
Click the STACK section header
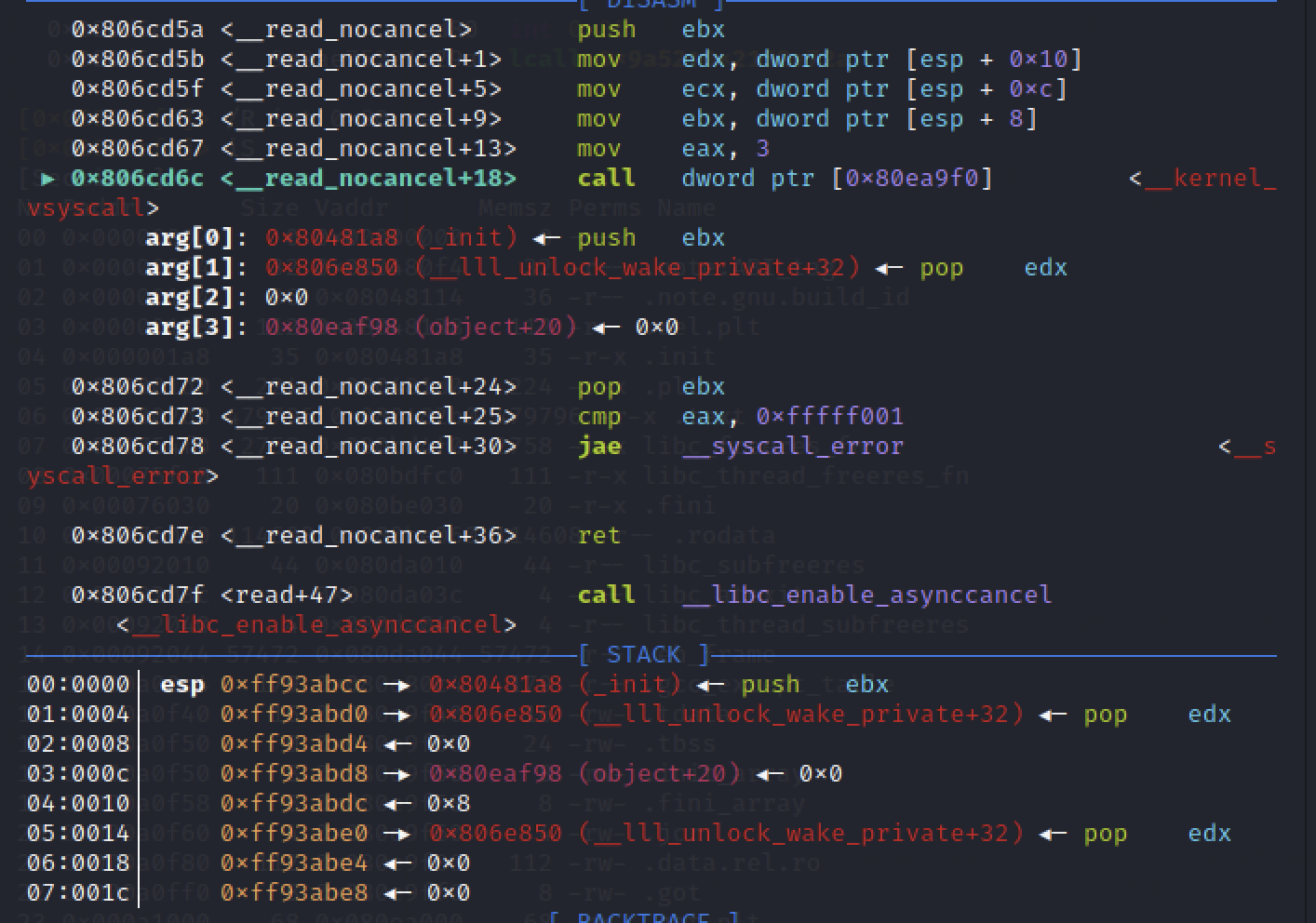(x=644, y=655)
